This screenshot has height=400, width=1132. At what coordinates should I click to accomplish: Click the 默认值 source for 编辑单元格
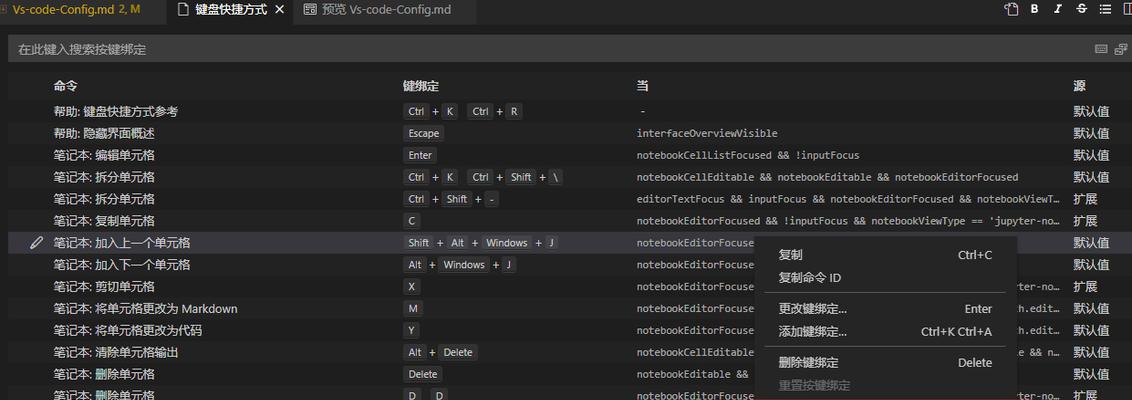pyautogui.click(x=1091, y=155)
